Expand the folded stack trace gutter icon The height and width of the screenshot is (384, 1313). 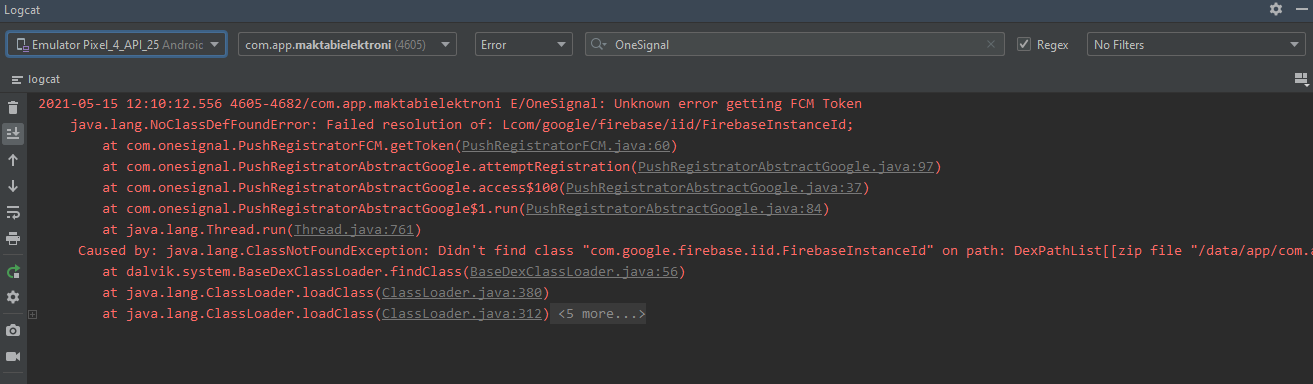33,314
